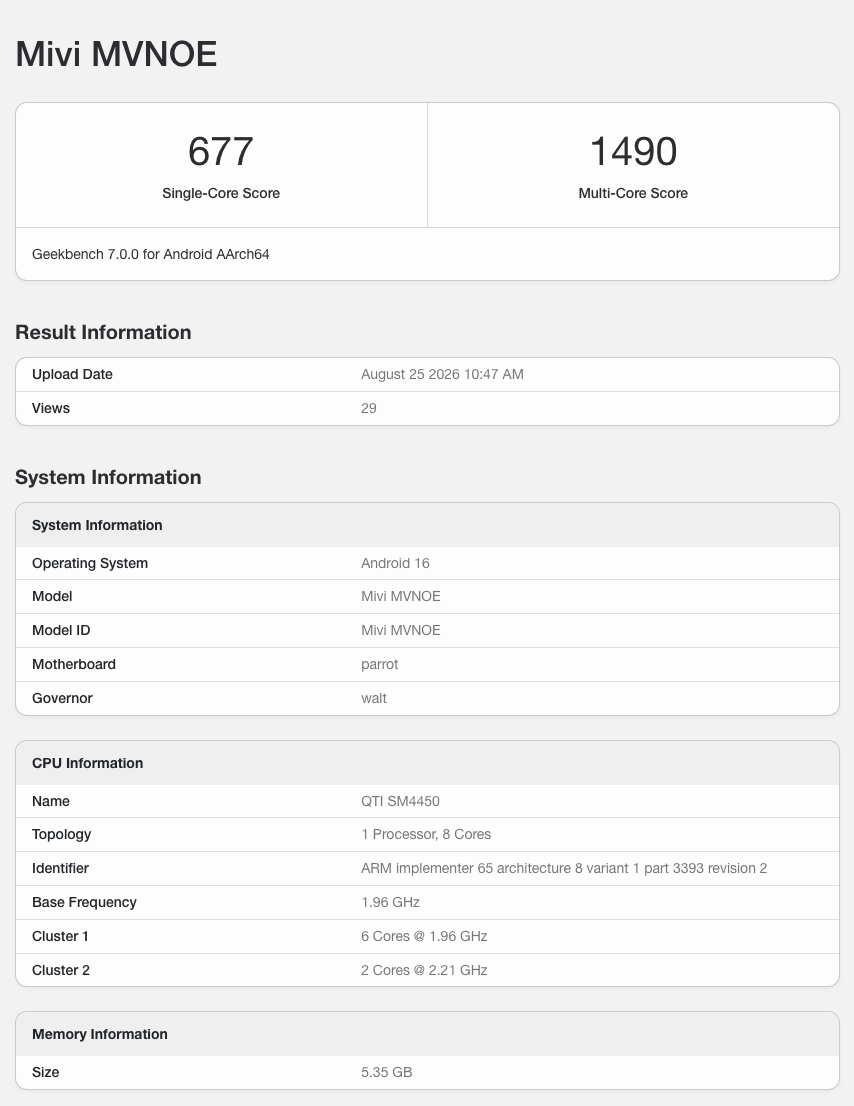The width and height of the screenshot is (854, 1106).
Task: Click the Name label in CPU Information
Action: tap(51, 801)
